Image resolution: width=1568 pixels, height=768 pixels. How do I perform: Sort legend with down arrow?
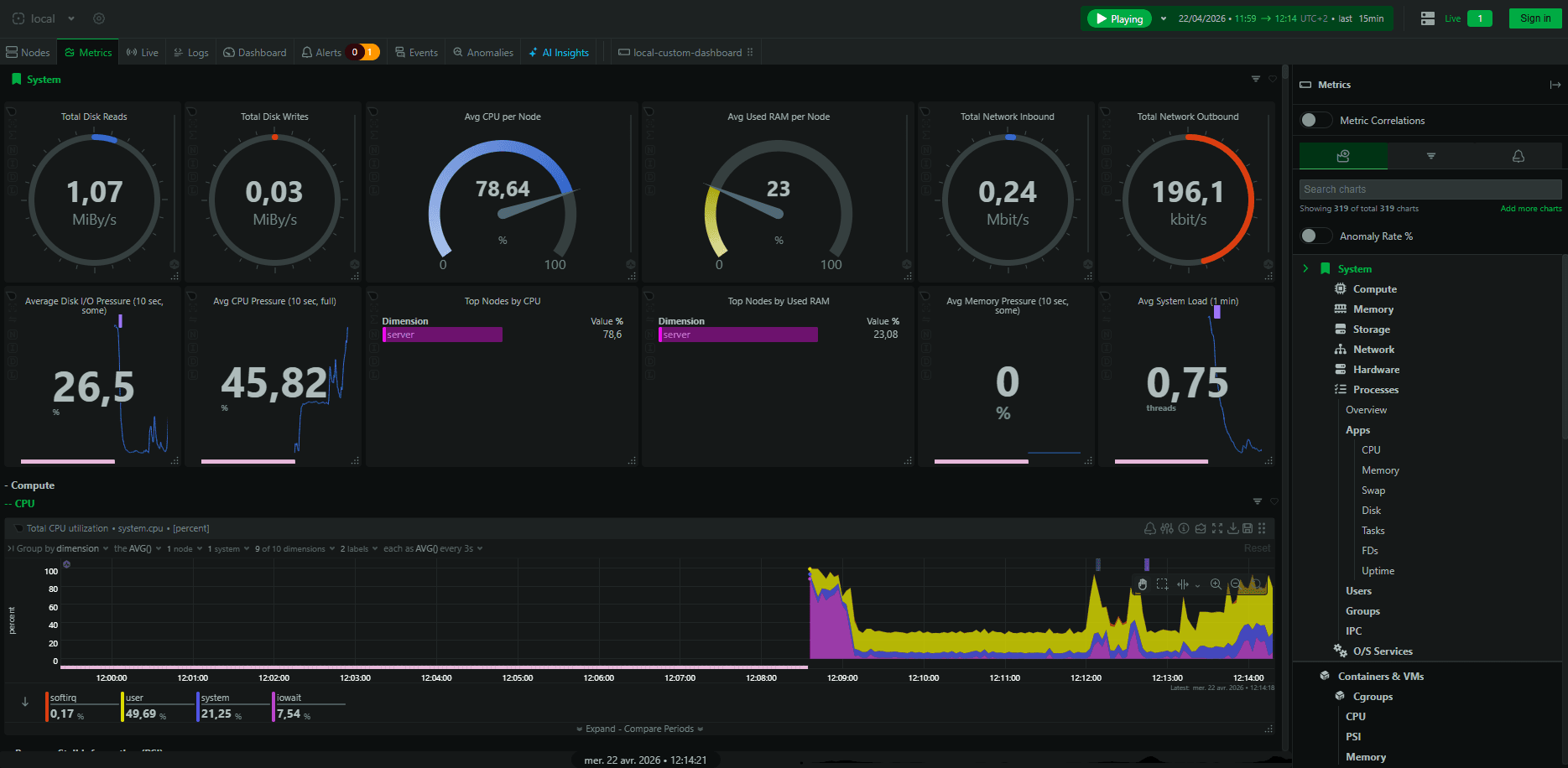pos(25,702)
